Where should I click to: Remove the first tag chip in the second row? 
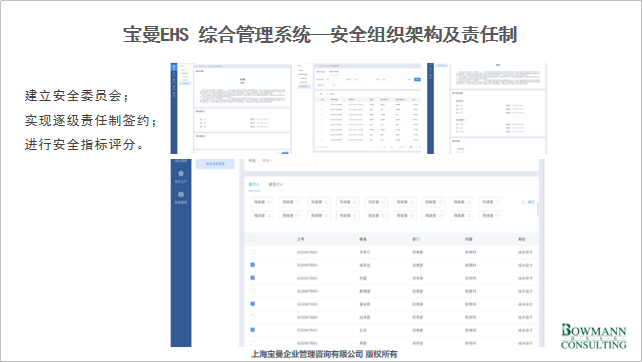(269, 216)
